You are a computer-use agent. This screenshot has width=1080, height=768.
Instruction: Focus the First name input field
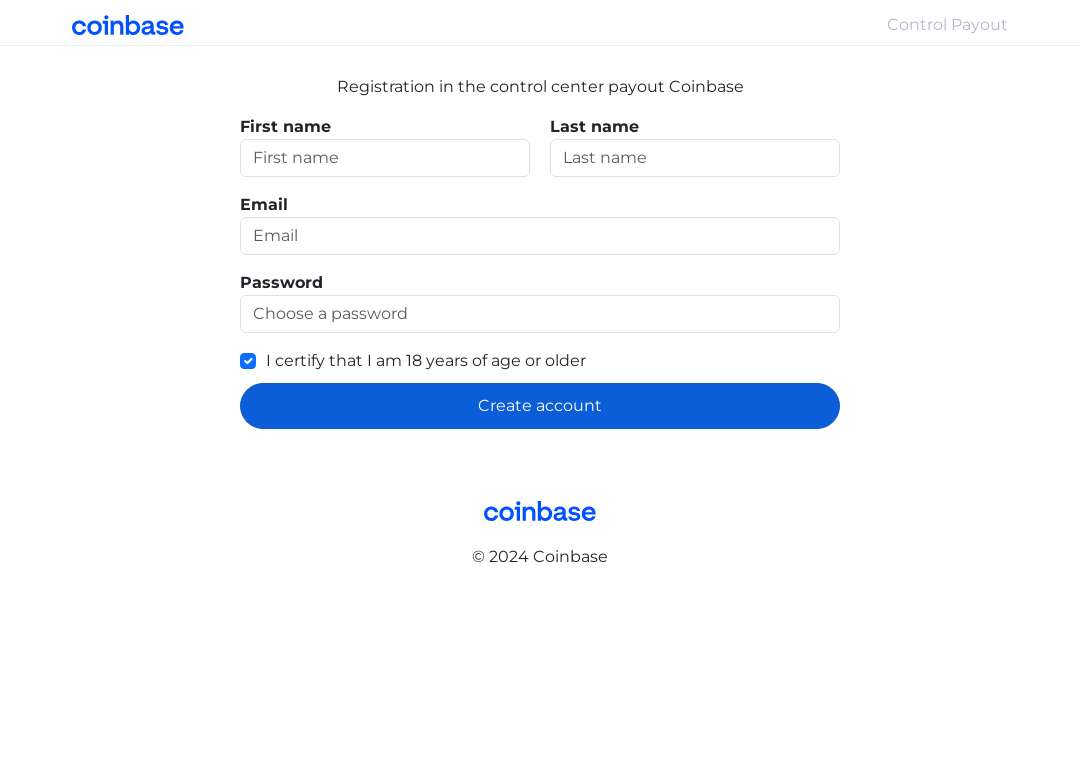pos(384,158)
